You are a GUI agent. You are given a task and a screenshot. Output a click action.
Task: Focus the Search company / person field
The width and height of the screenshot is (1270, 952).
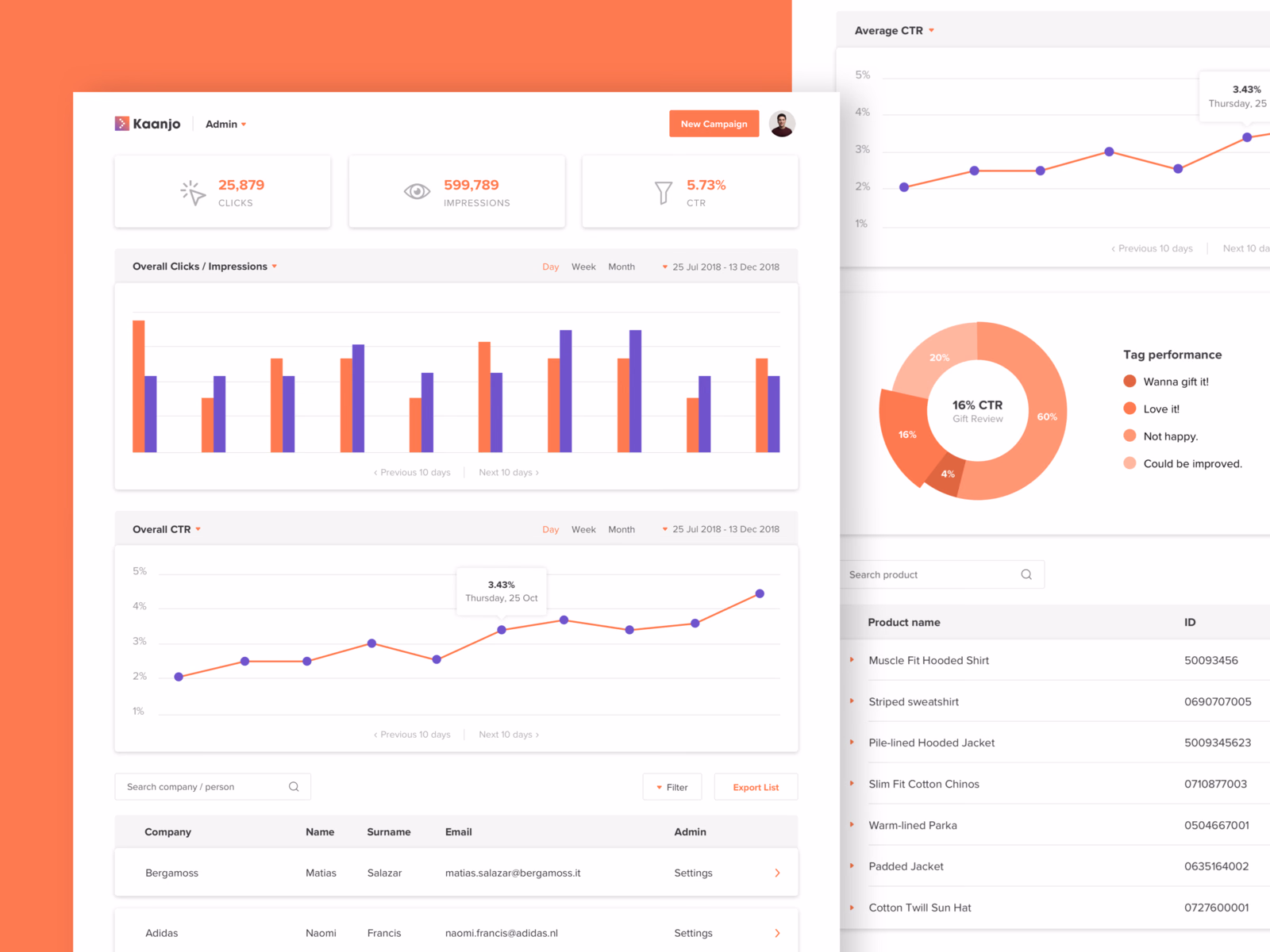[x=213, y=787]
